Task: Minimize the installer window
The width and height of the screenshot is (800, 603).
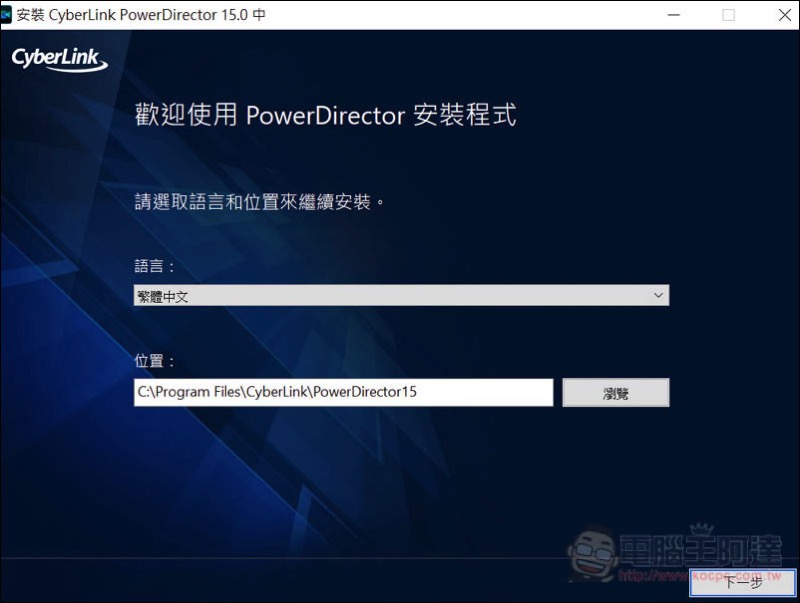Action: 674,15
